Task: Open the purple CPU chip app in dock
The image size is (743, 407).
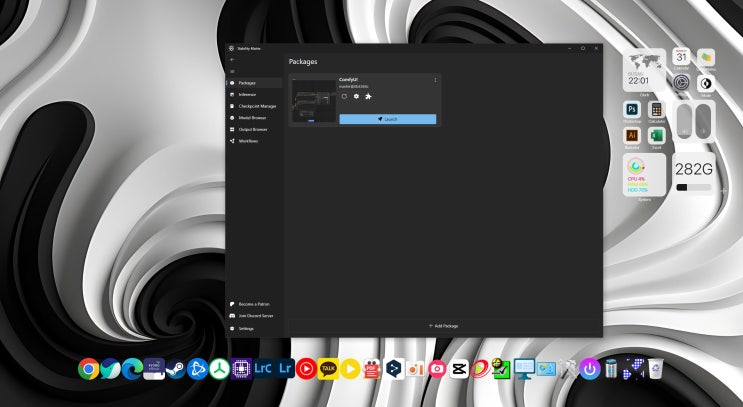Action: (241, 369)
